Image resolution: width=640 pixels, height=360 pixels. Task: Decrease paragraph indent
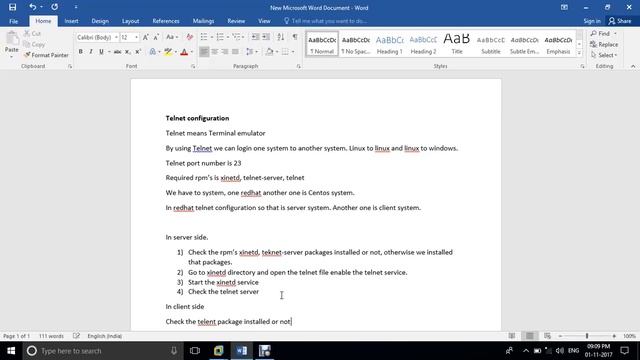256,37
